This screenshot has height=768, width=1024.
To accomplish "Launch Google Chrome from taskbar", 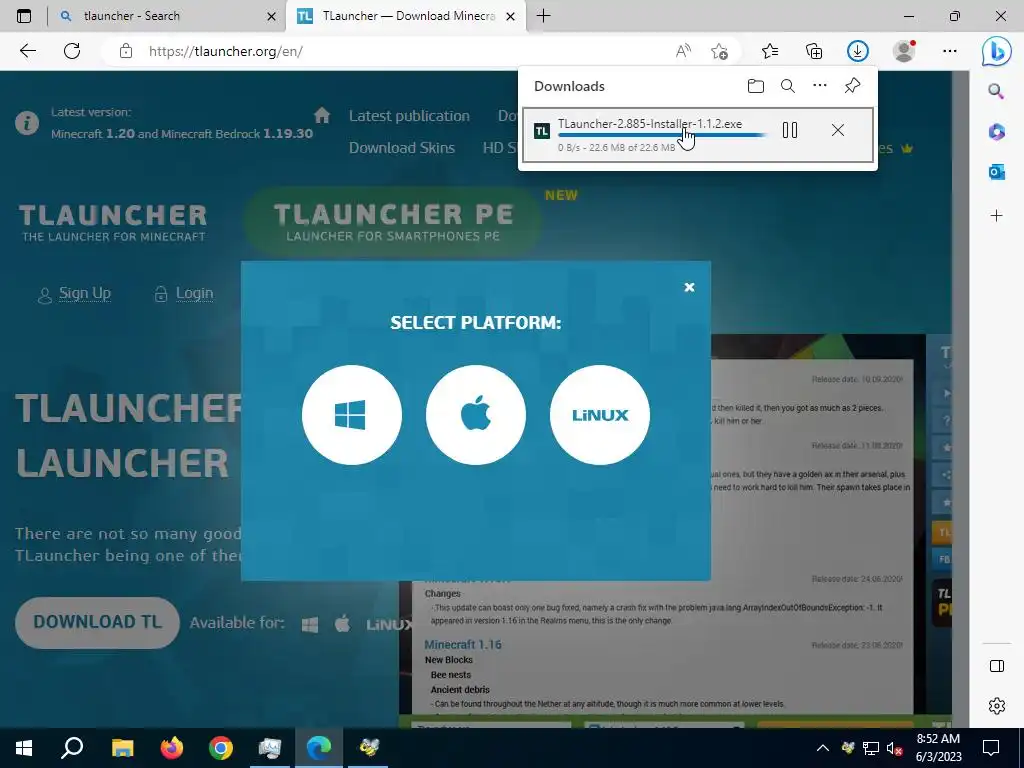I will coord(221,748).
